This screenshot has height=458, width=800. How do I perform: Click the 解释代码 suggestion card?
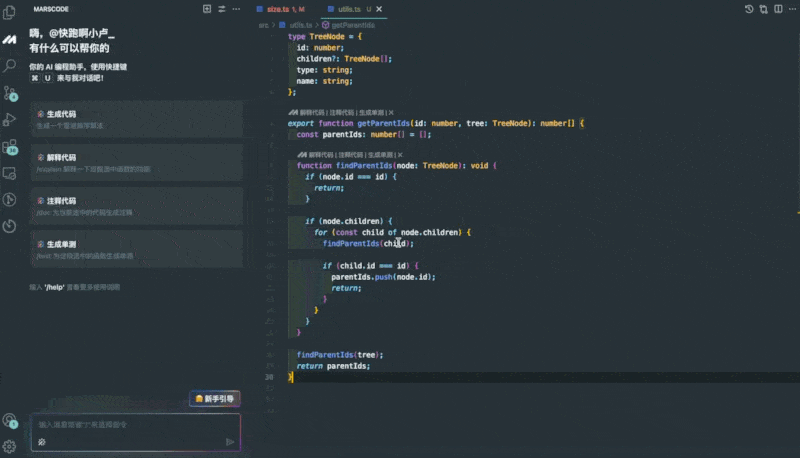[x=137, y=163]
